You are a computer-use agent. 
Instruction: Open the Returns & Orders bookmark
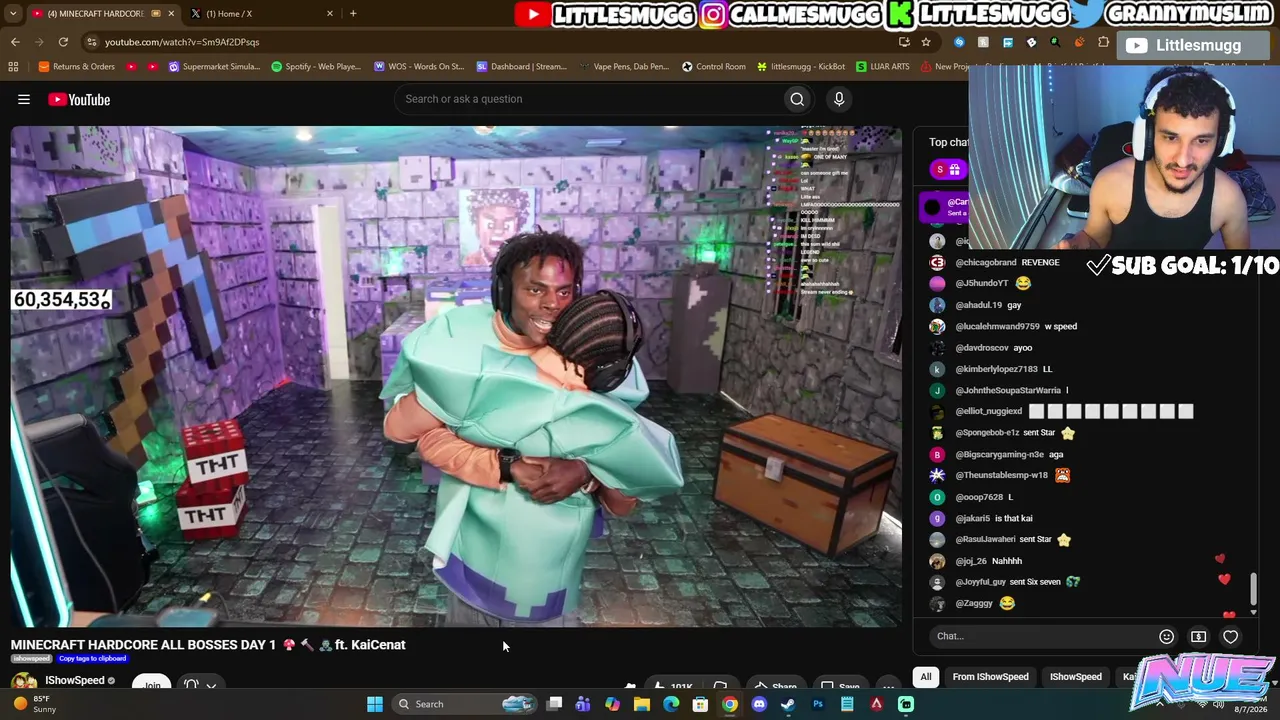[x=76, y=67]
